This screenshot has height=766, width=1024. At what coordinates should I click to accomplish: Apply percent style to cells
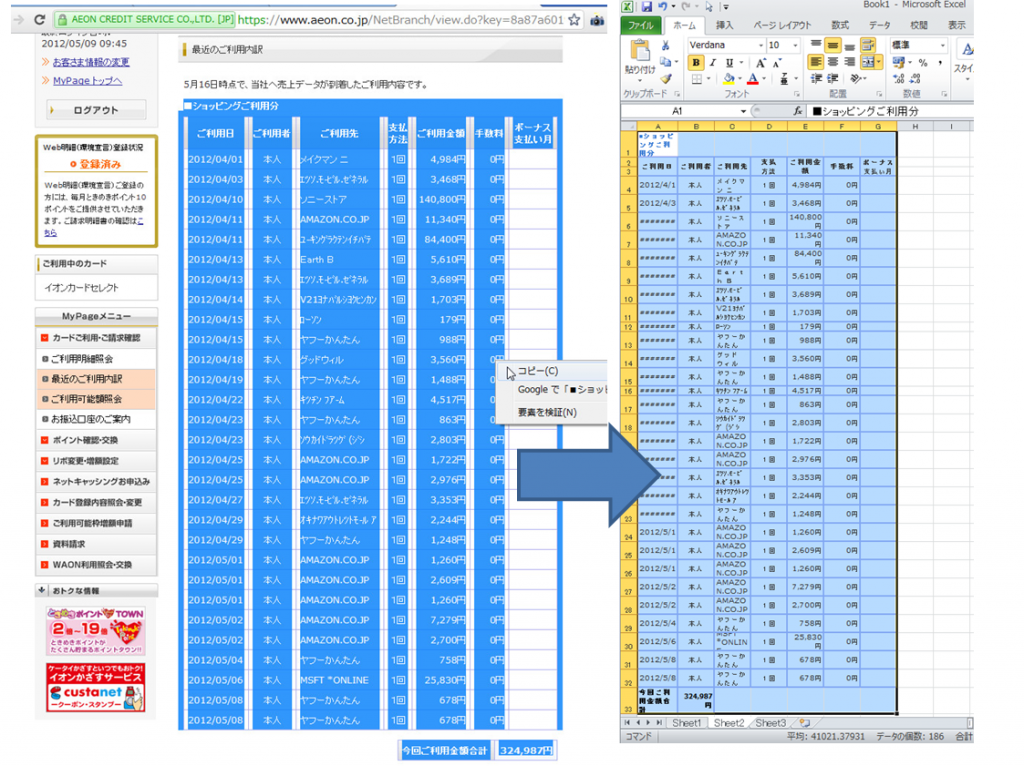click(x=923, y=63)
